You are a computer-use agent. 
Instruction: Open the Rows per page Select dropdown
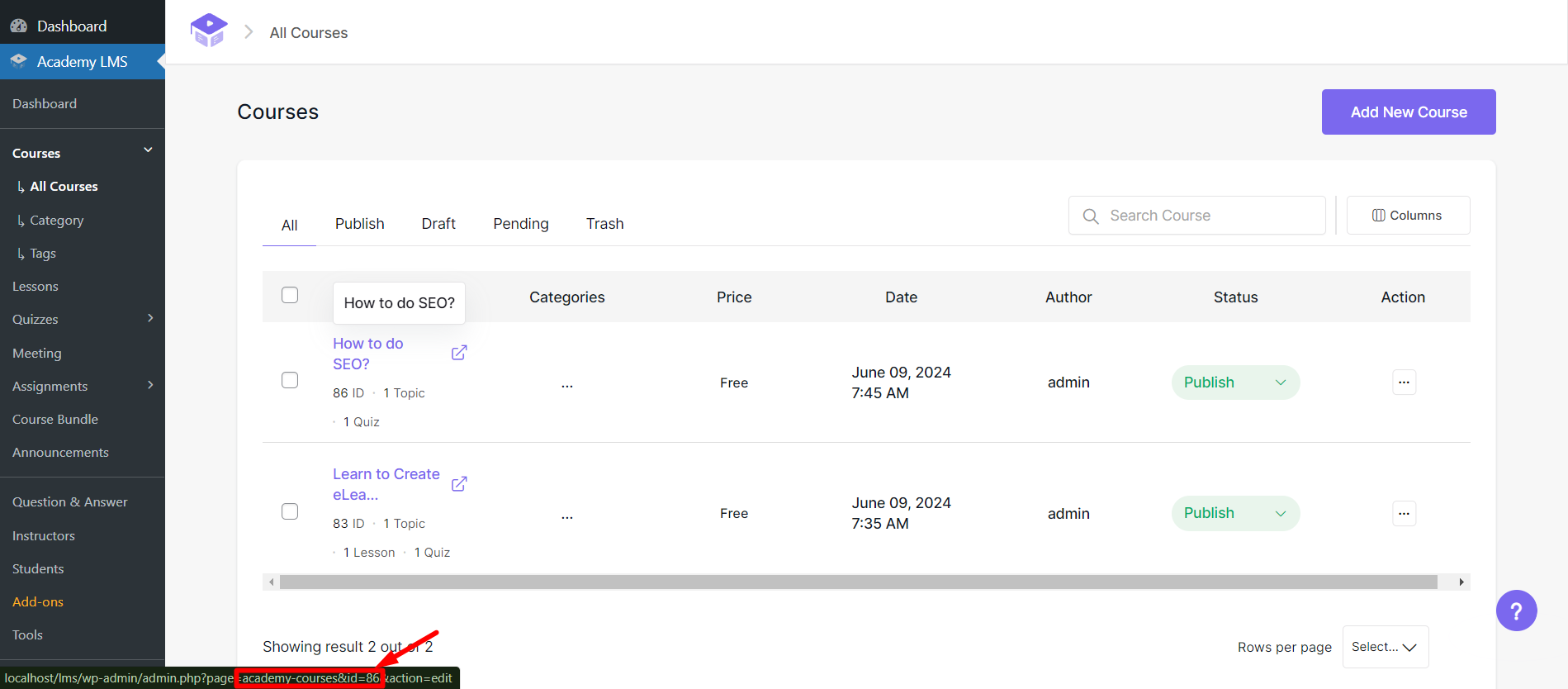pyautogui.click(x=1385, y=647)
